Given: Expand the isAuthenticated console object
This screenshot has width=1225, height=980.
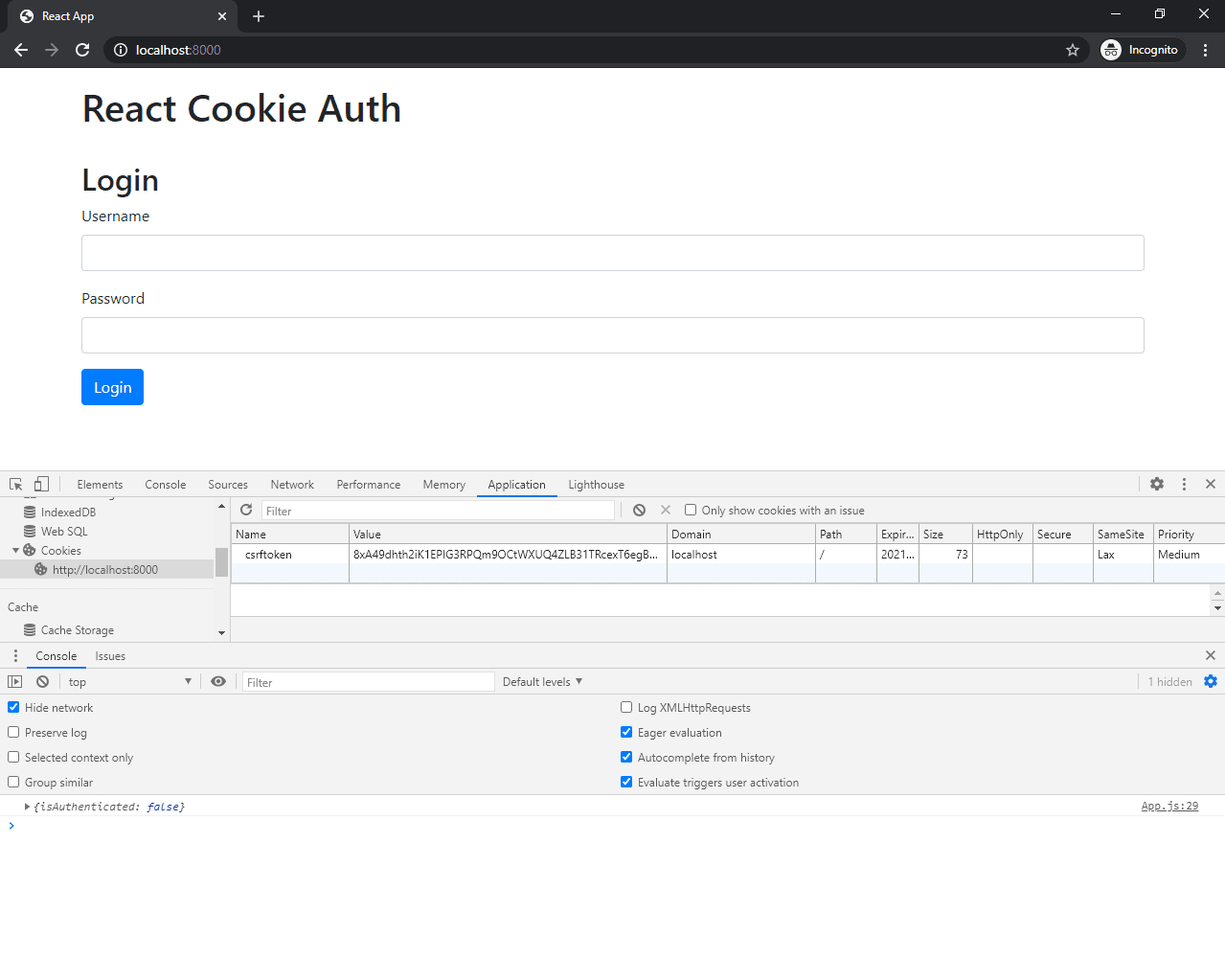Looking at the screenshot, I should [x=26, y=806].
